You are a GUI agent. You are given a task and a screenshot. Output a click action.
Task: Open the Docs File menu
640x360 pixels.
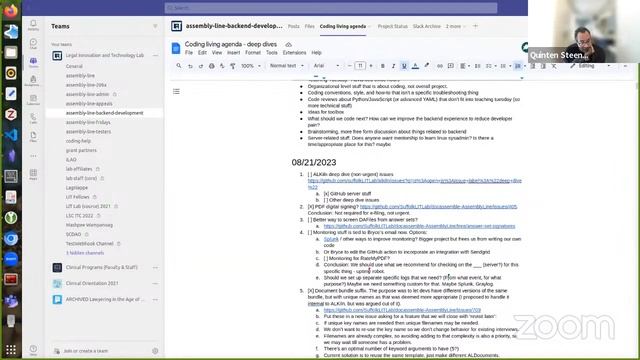(189, 53)
